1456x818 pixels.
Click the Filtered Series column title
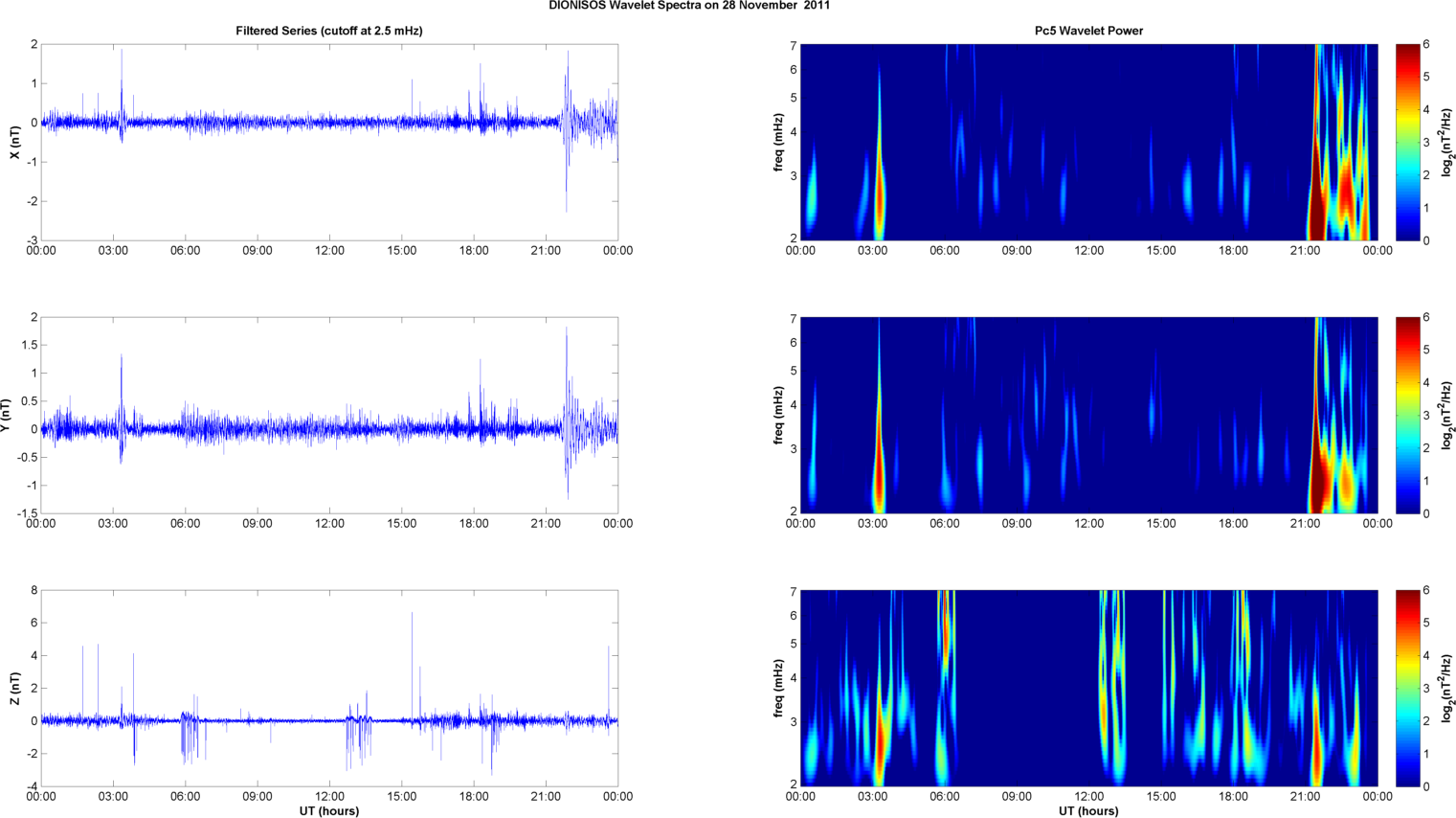[328, 31]
